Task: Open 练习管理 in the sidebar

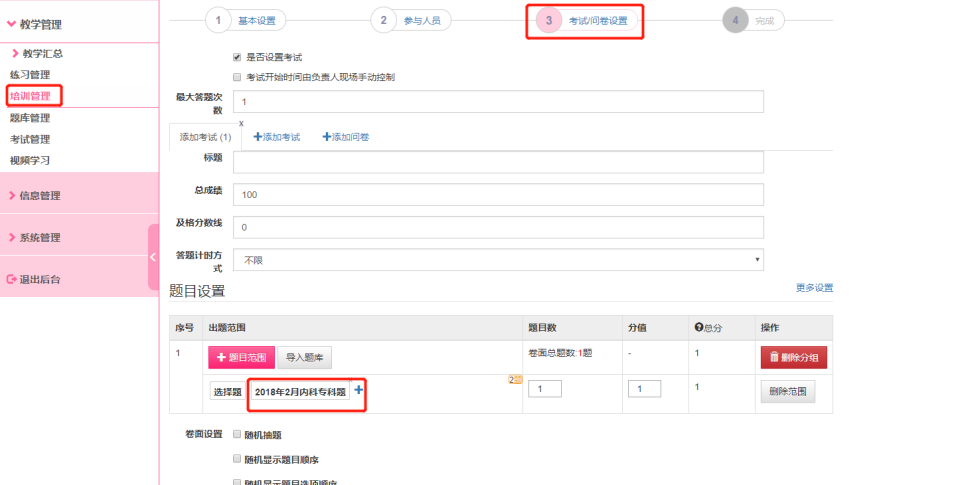Action: (30, 75)
